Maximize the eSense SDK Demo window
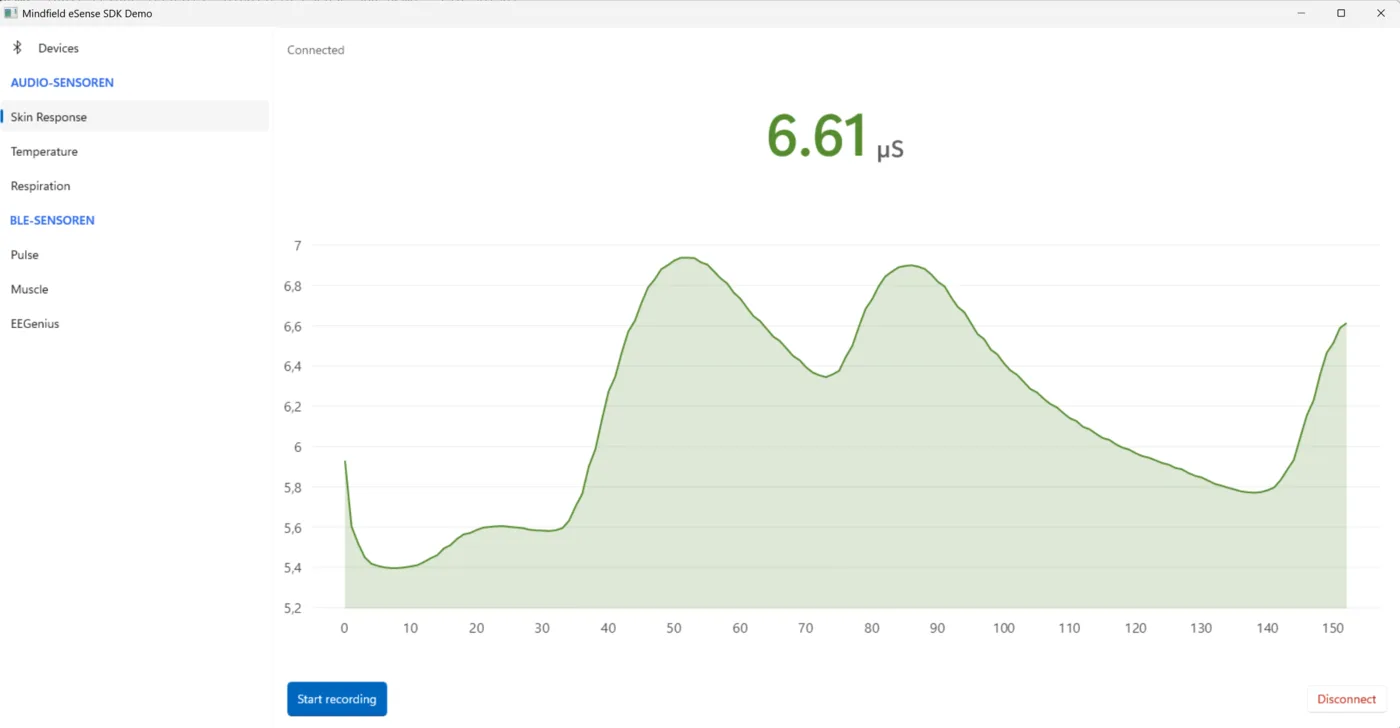 pyautogui.click(x=1341, y=13)
